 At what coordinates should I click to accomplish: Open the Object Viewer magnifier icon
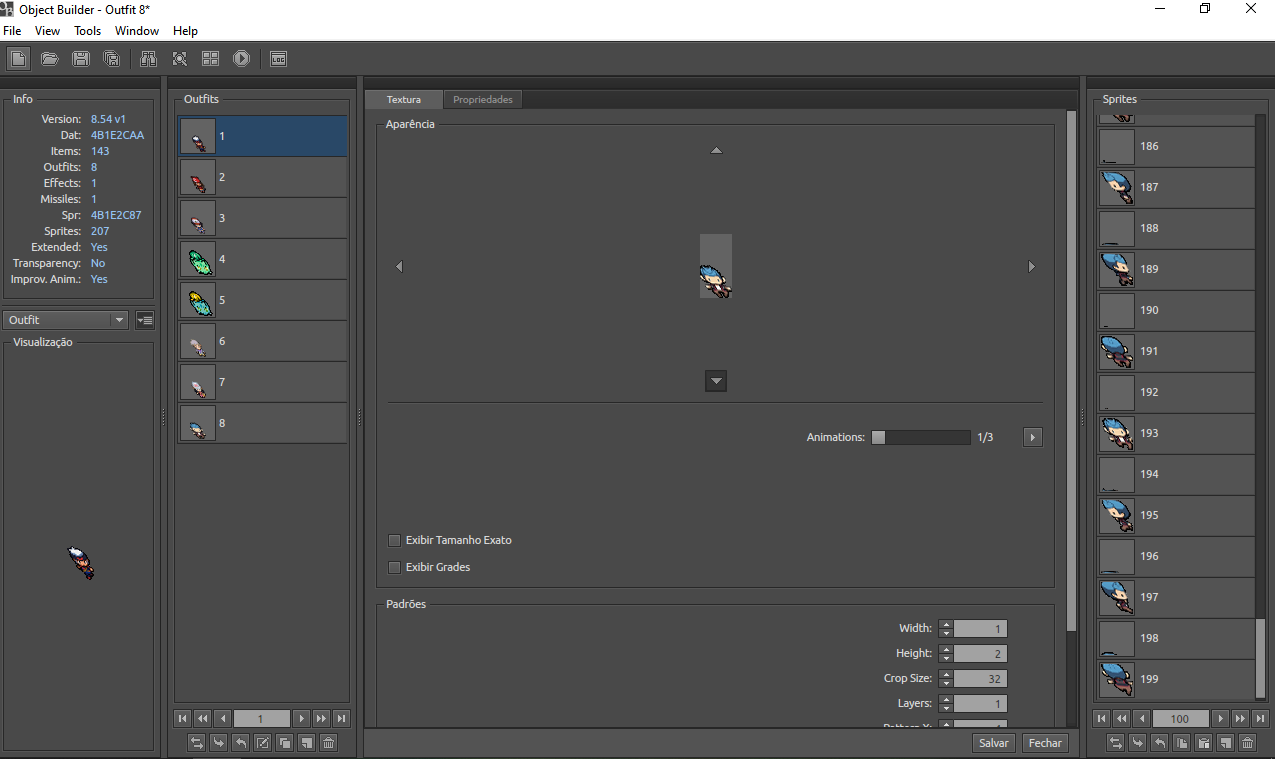point(180,59)
